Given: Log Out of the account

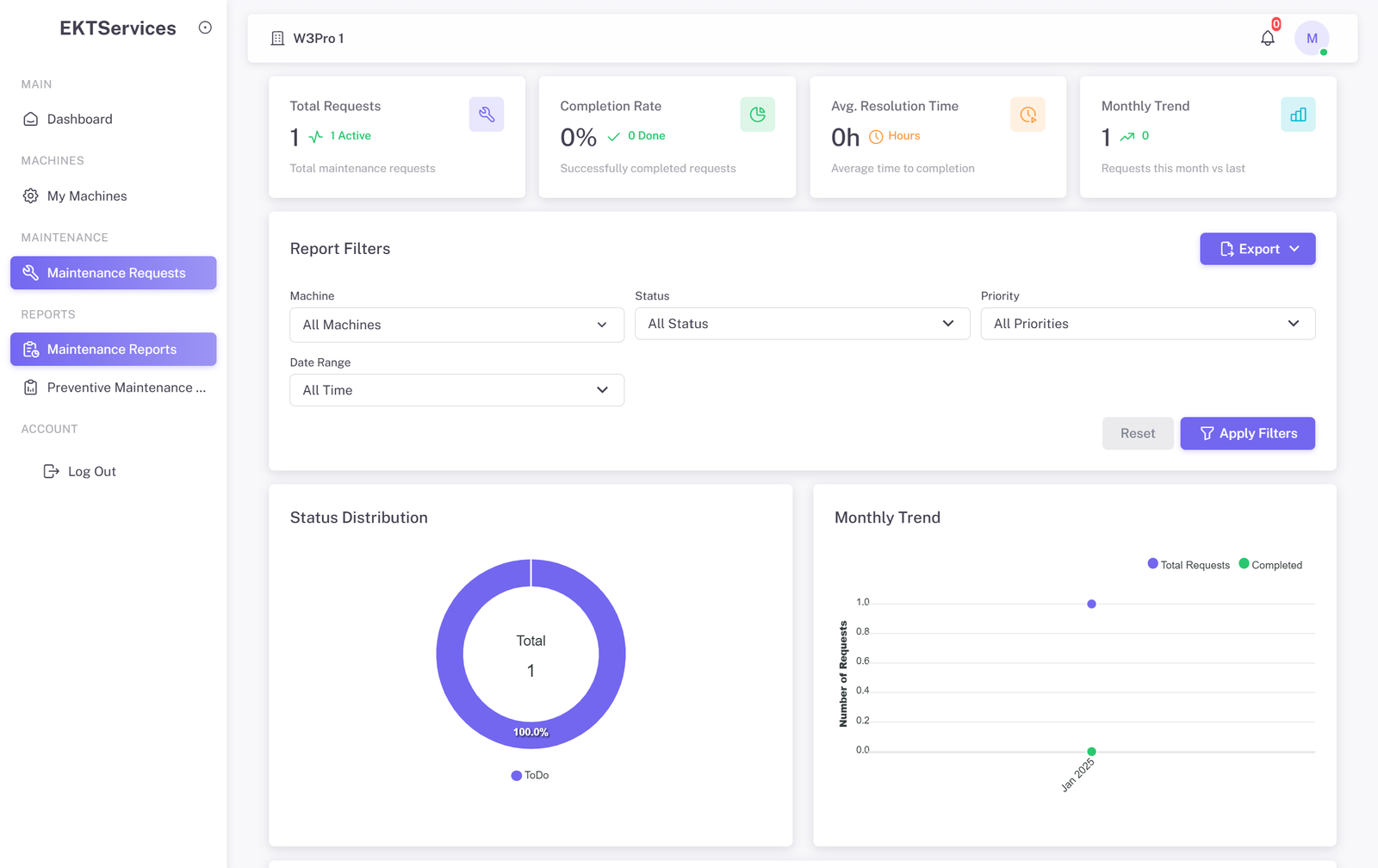Looking at the screenshot, I should coord(80,471).
